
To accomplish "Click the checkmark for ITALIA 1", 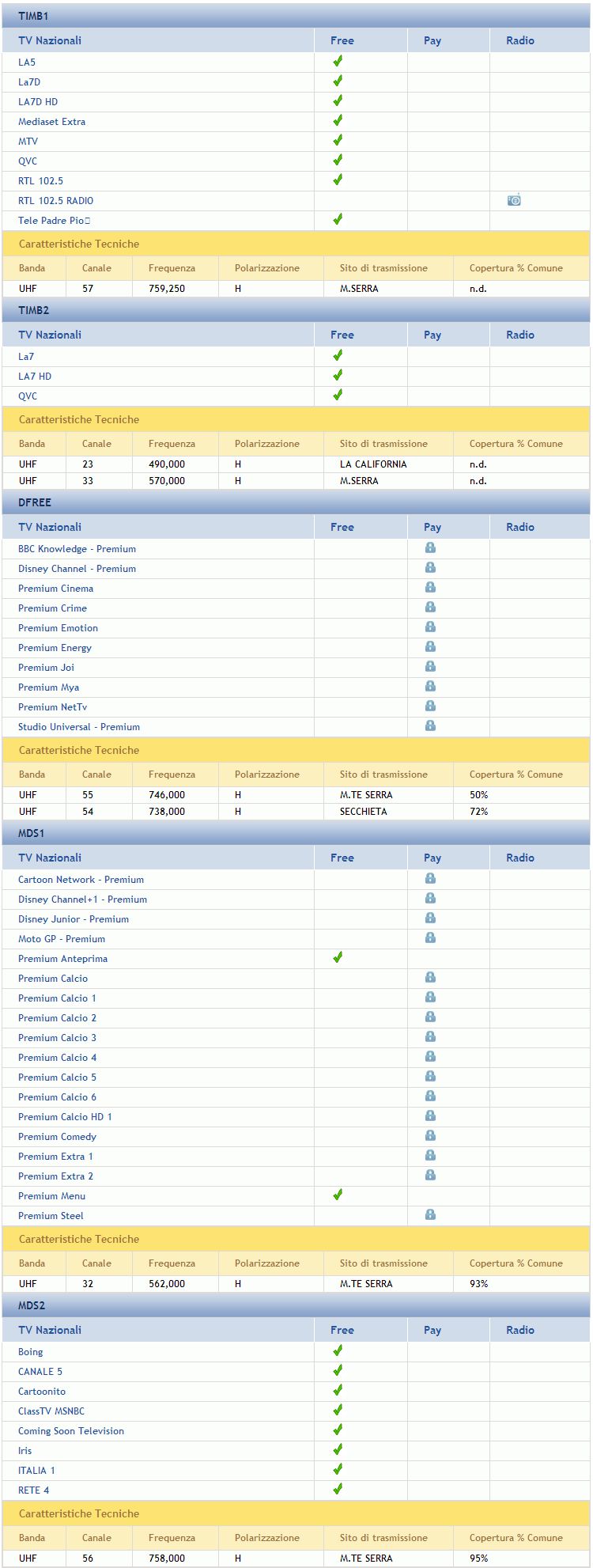I will coord(338,1469).
